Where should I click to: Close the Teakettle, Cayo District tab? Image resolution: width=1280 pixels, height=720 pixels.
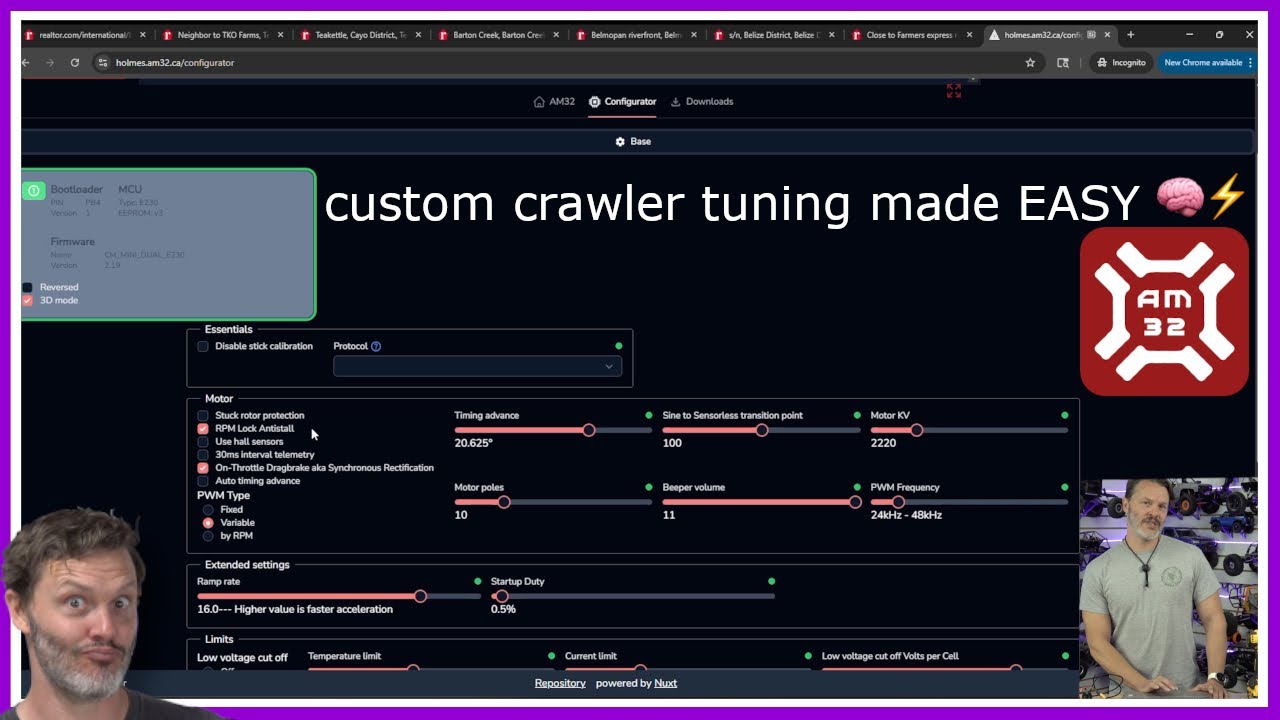[x=417, y=34]
